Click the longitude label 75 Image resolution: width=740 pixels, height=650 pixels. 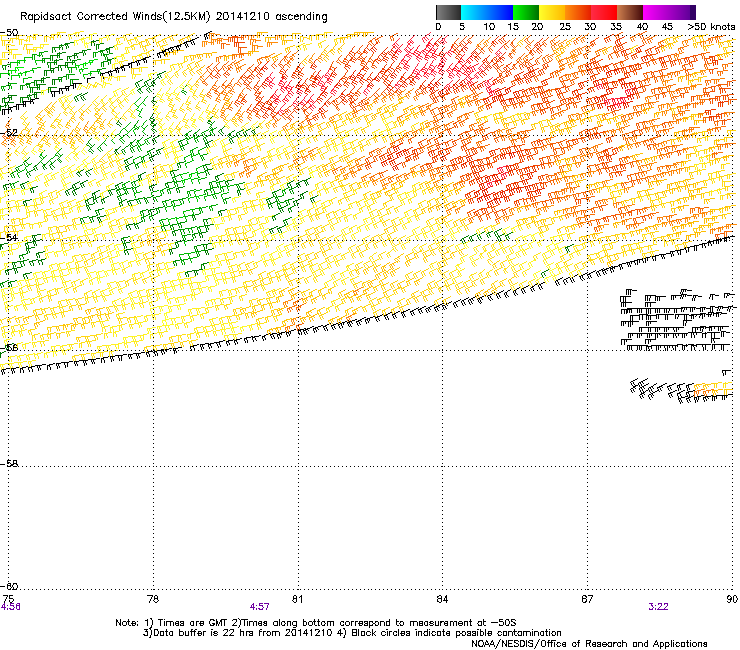(x=8, y=599)
